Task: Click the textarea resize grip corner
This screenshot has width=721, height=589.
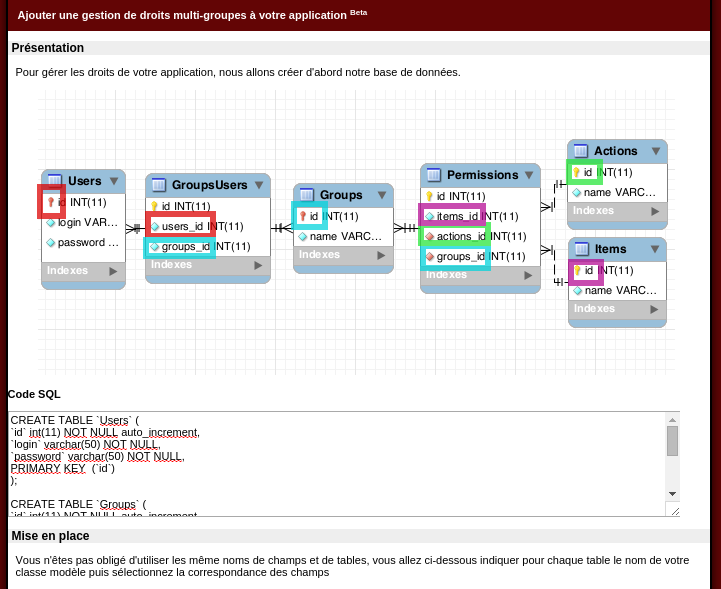Action: click(x=675, y=511)
